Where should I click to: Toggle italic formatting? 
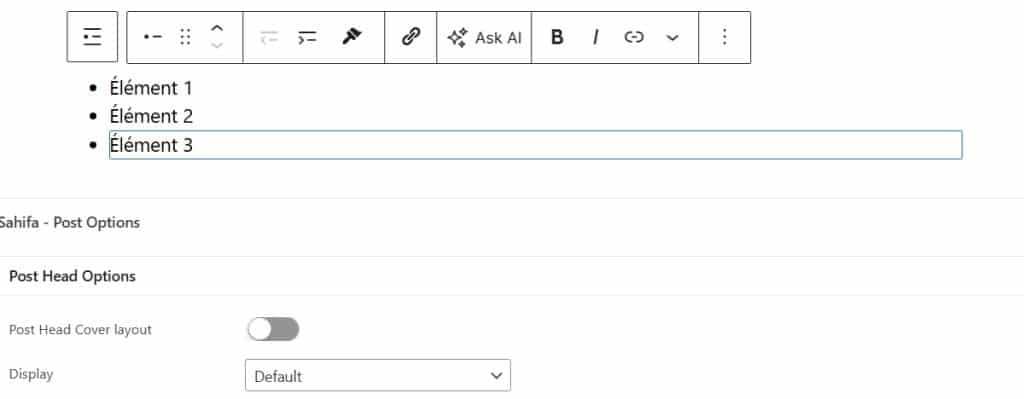pos(596,37)
